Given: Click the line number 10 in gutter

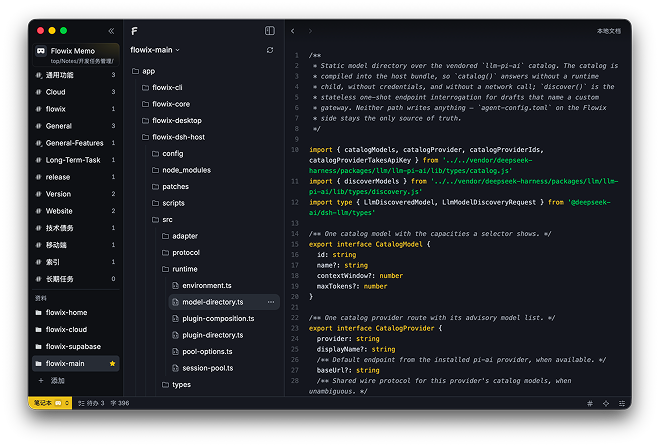Looking at the screenshot, I should pos(295,150).
